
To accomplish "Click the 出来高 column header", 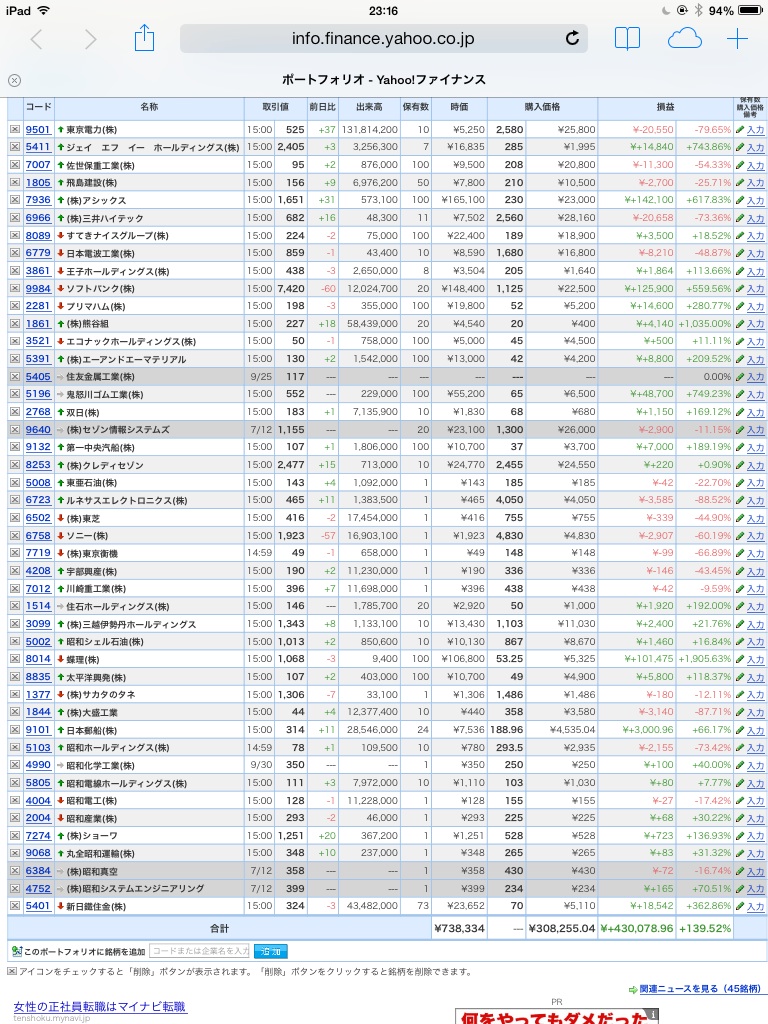I will tap(369, 106).
